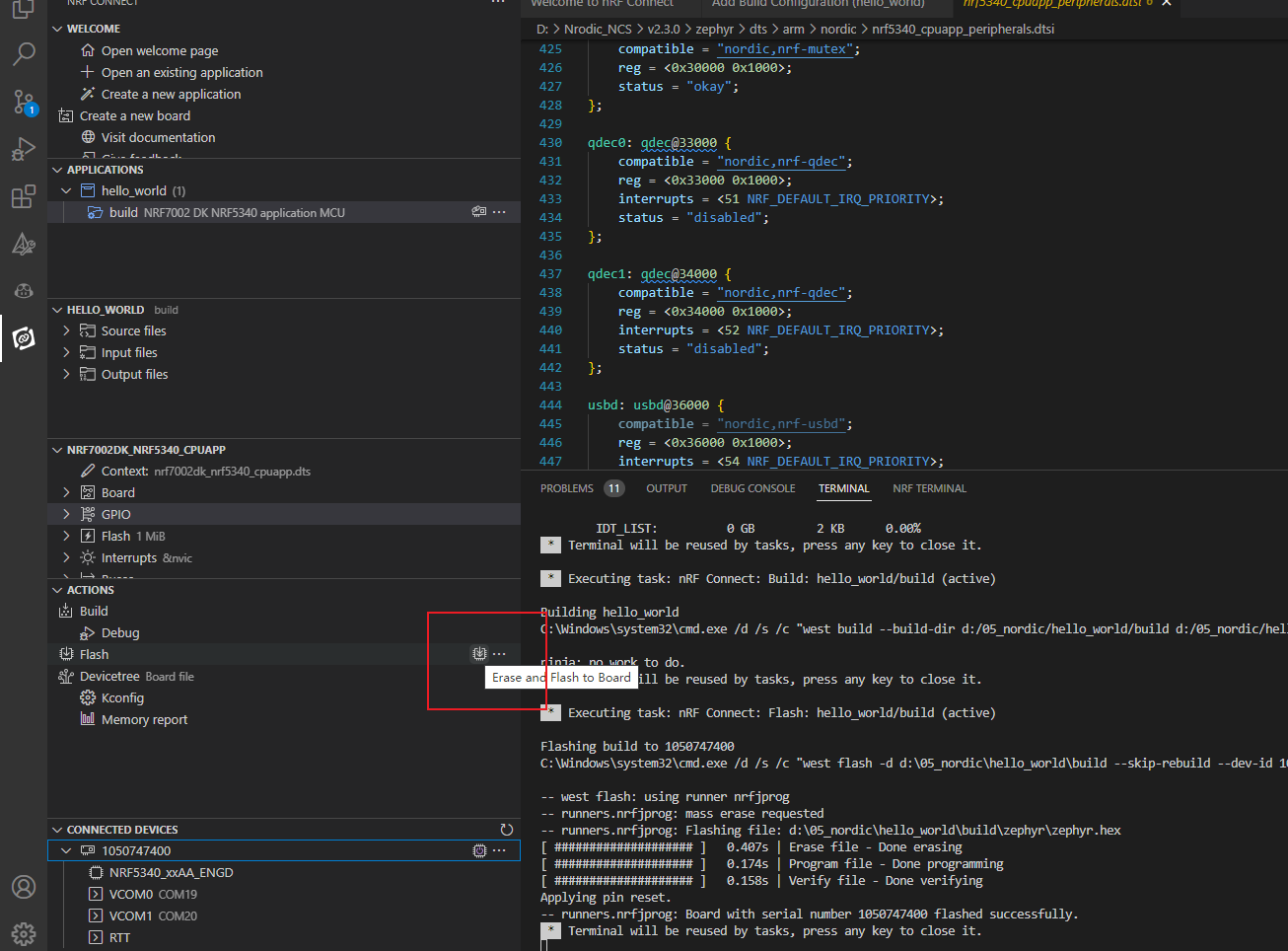The width and height of the screenshot is (1288, 951).
Task: Expand the Flash 1 MiB node
Action: [x=66, y=536]
